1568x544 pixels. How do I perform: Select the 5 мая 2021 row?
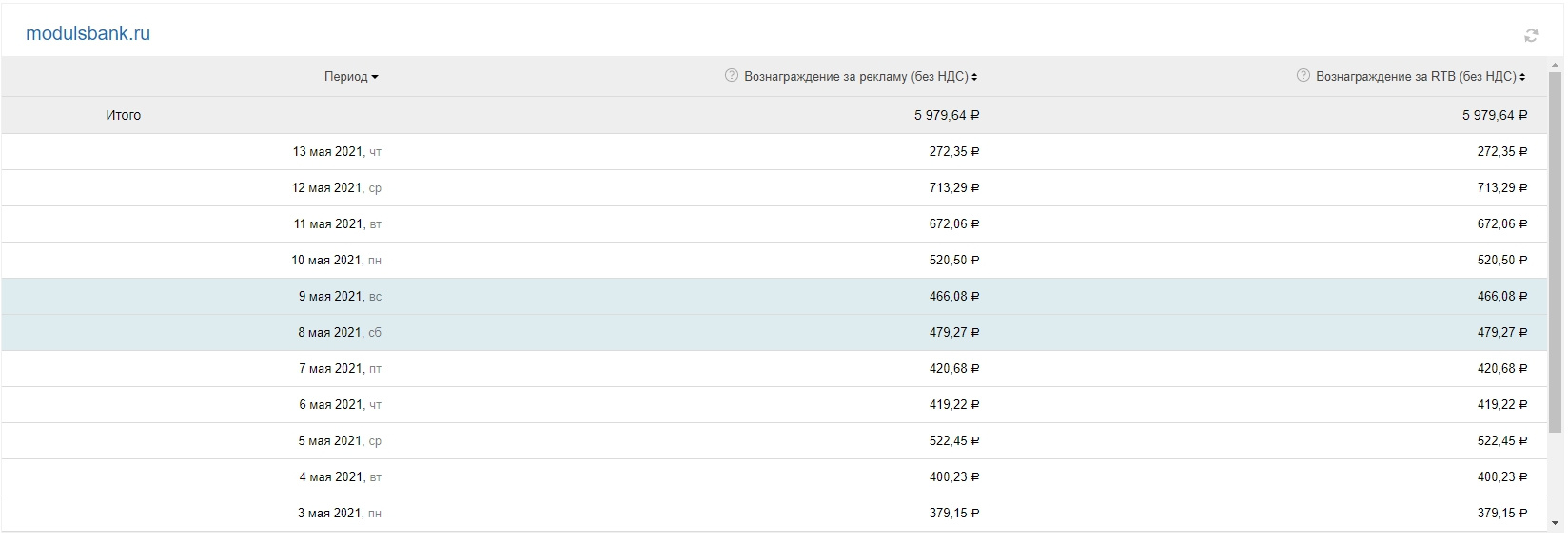340,441
